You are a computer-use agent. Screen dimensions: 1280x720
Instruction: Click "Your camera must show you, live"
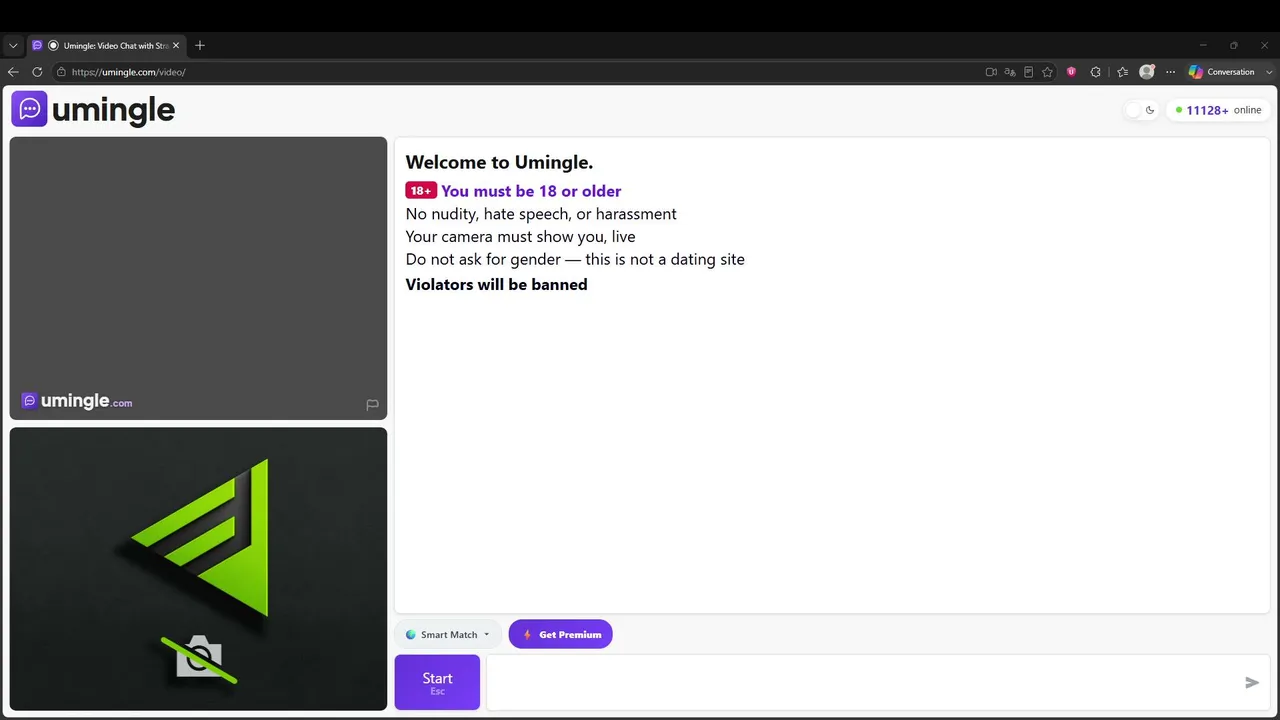(x=520, y=237)
